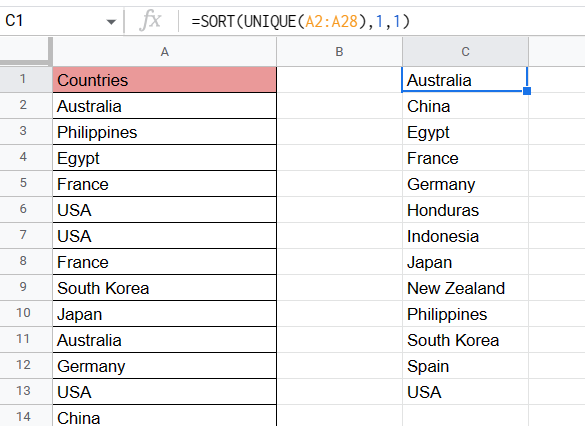Select row 11 header
The image size is (585, 426).
(x=25, y=339)
